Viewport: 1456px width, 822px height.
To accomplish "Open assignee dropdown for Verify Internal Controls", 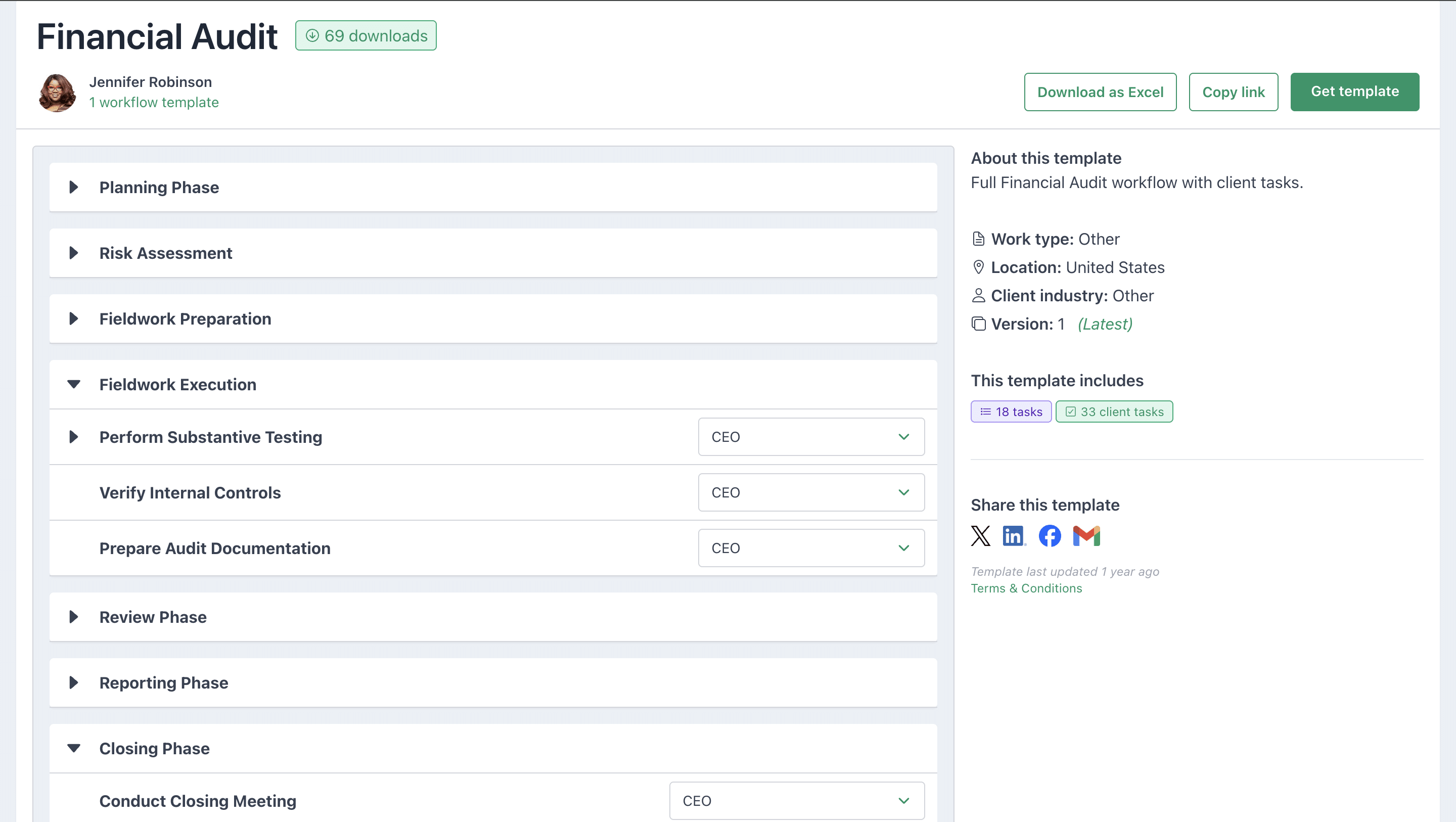I will (810, 492).
